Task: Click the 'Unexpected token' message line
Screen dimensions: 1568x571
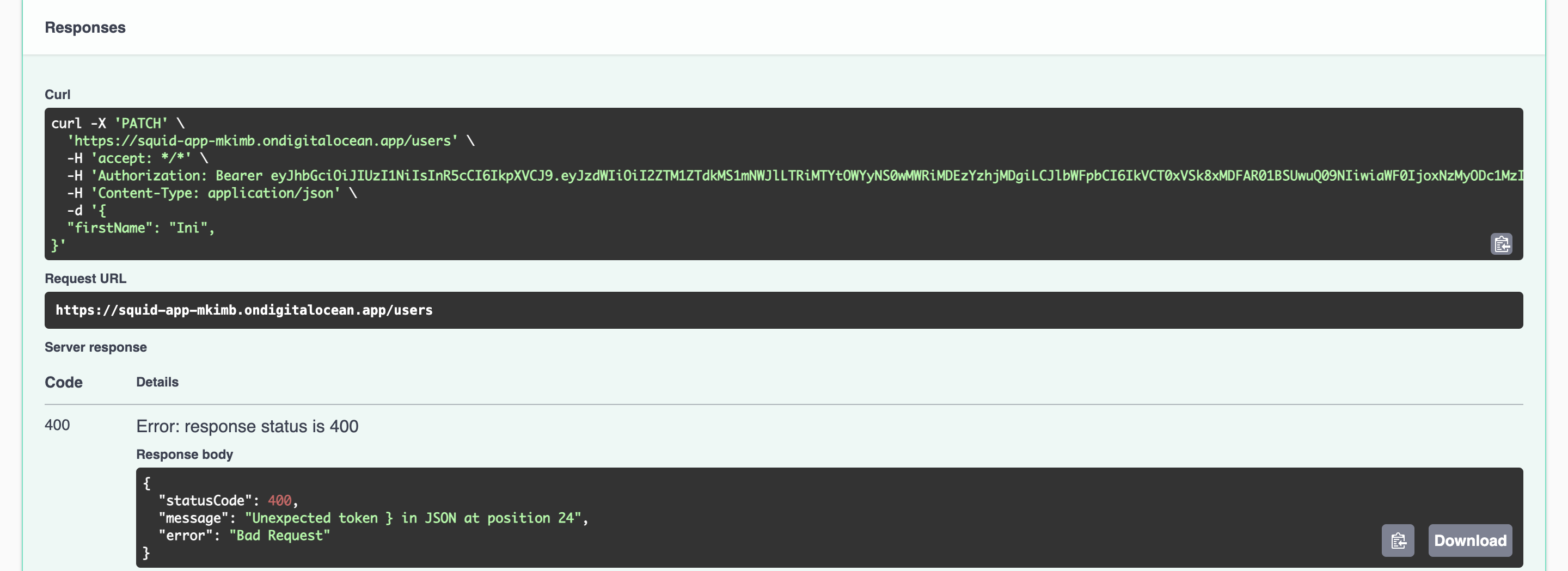Action: pyautogui.click(x=372, y=518)
